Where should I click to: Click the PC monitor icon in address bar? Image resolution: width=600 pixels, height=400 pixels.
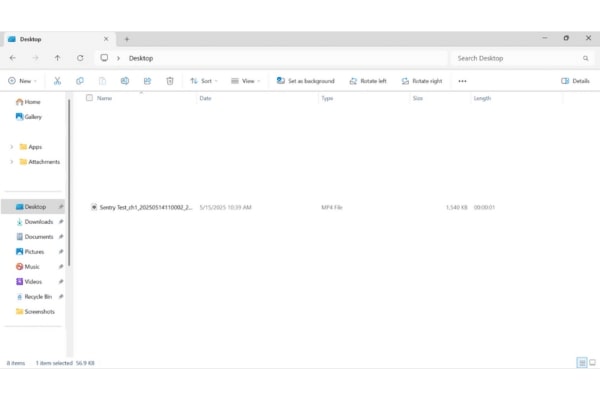point(104,58)
